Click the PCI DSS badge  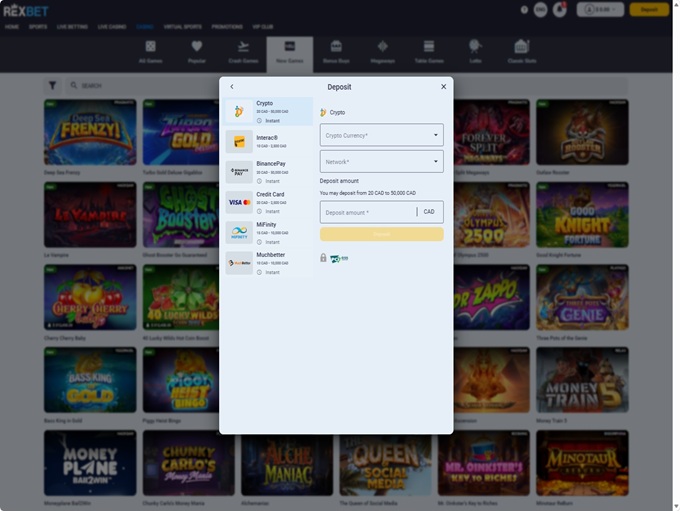pyautogui.click(x=339, y=259)
